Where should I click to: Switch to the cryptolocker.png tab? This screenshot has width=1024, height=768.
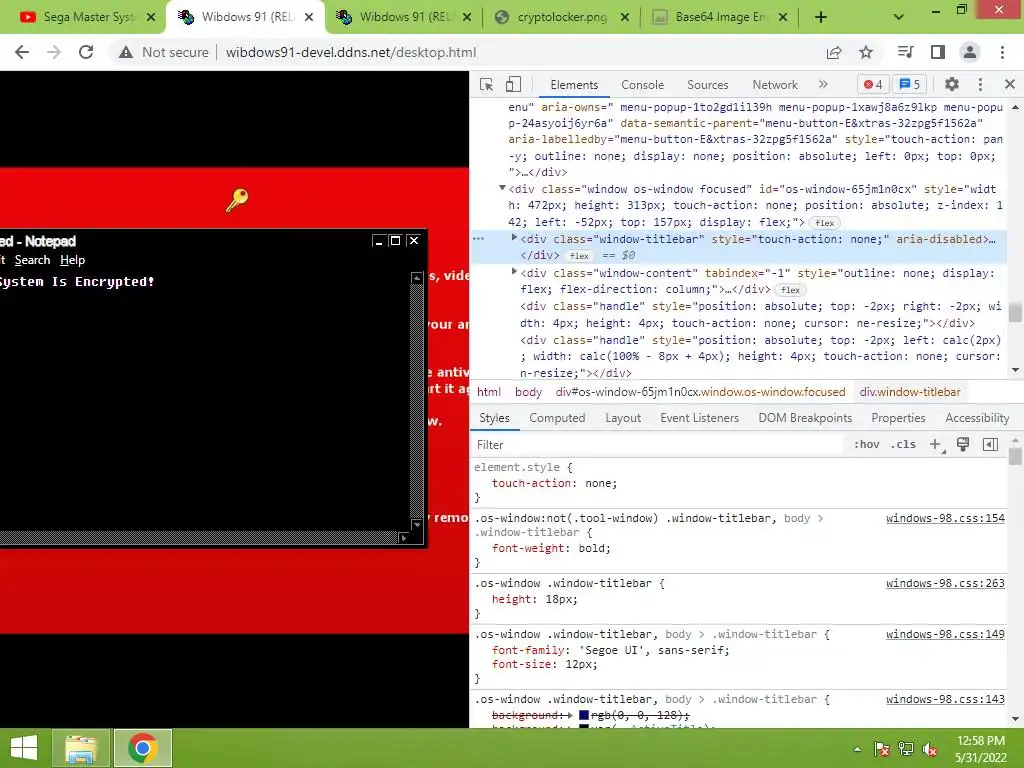pos(562,17)
